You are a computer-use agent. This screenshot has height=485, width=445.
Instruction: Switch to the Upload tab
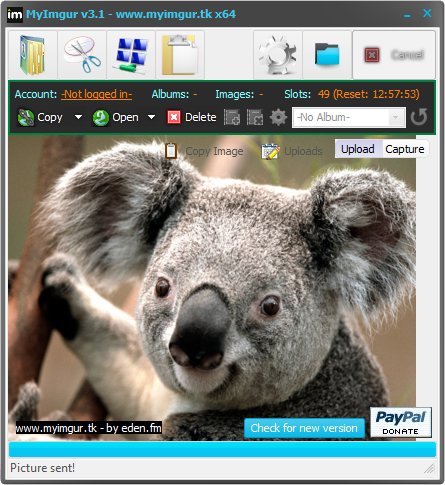358,149
